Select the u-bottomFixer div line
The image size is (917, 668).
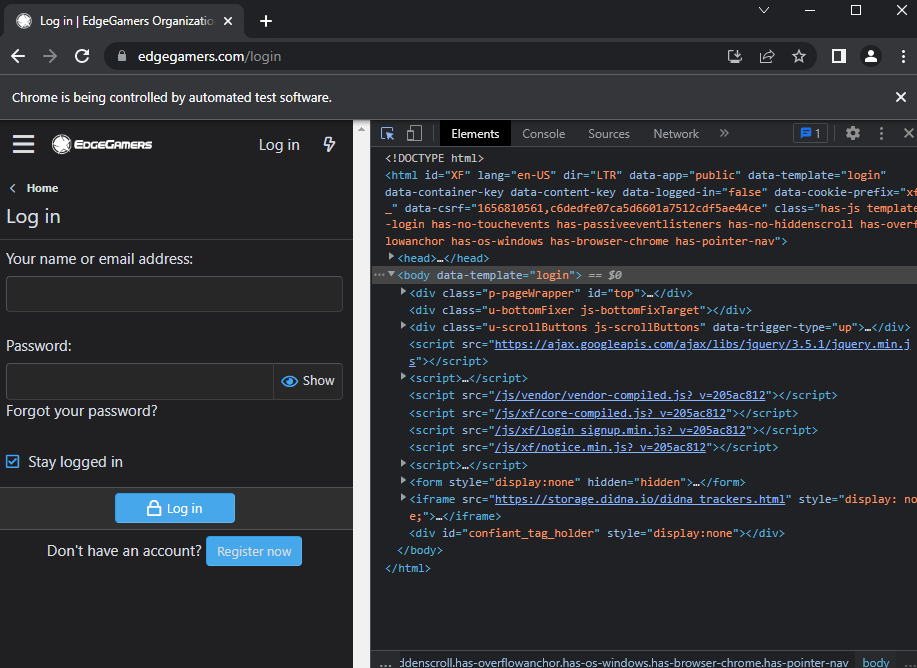[580, 310]
